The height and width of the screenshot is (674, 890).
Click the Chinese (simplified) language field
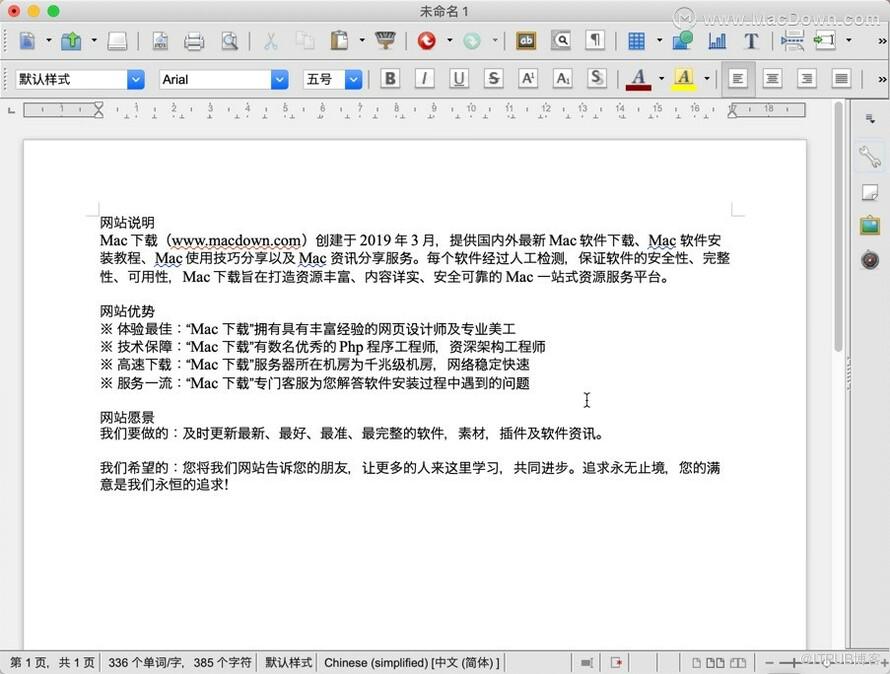click(412, 663)
